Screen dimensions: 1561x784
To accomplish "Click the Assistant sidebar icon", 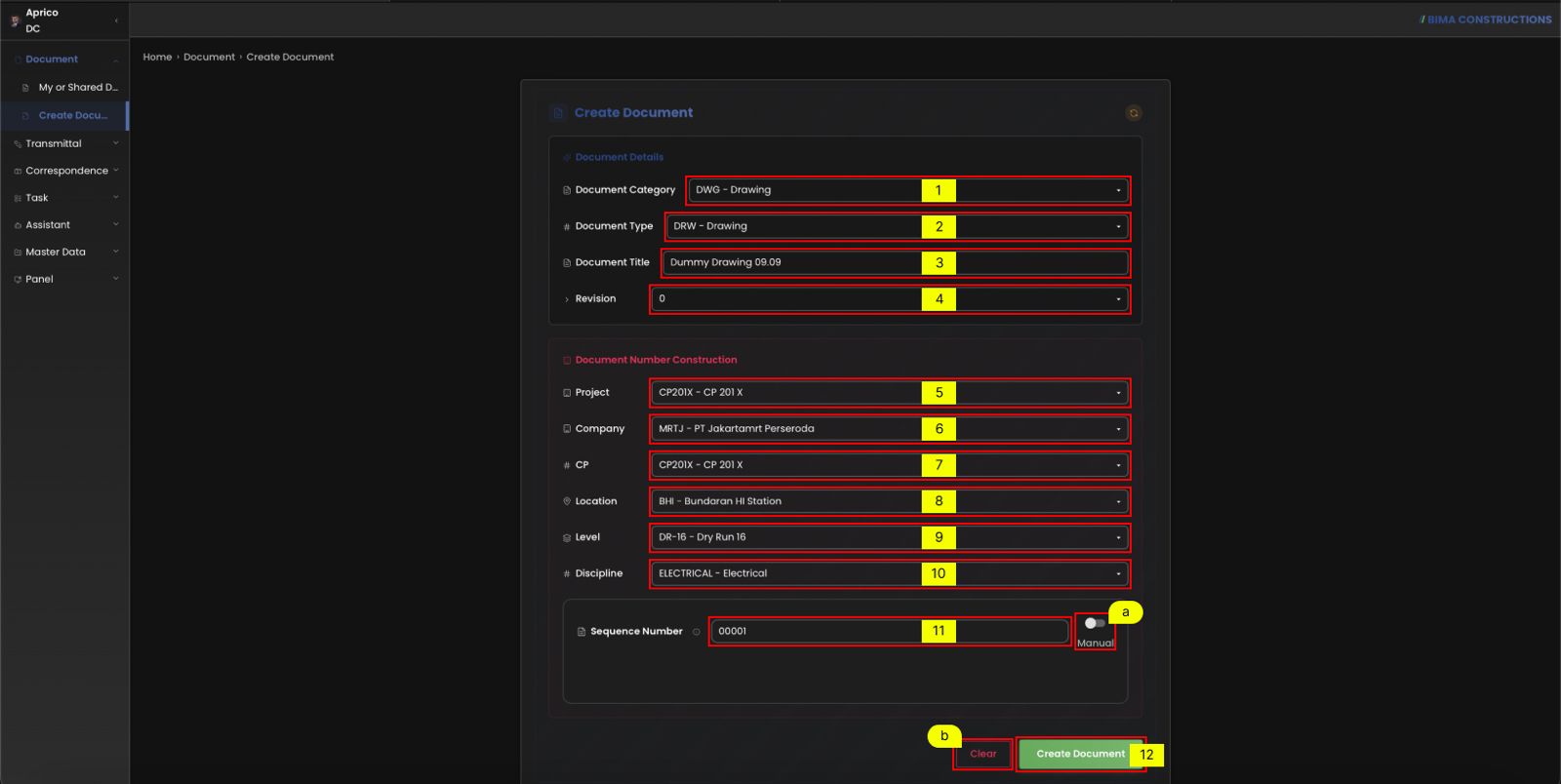I will (18, 225).
